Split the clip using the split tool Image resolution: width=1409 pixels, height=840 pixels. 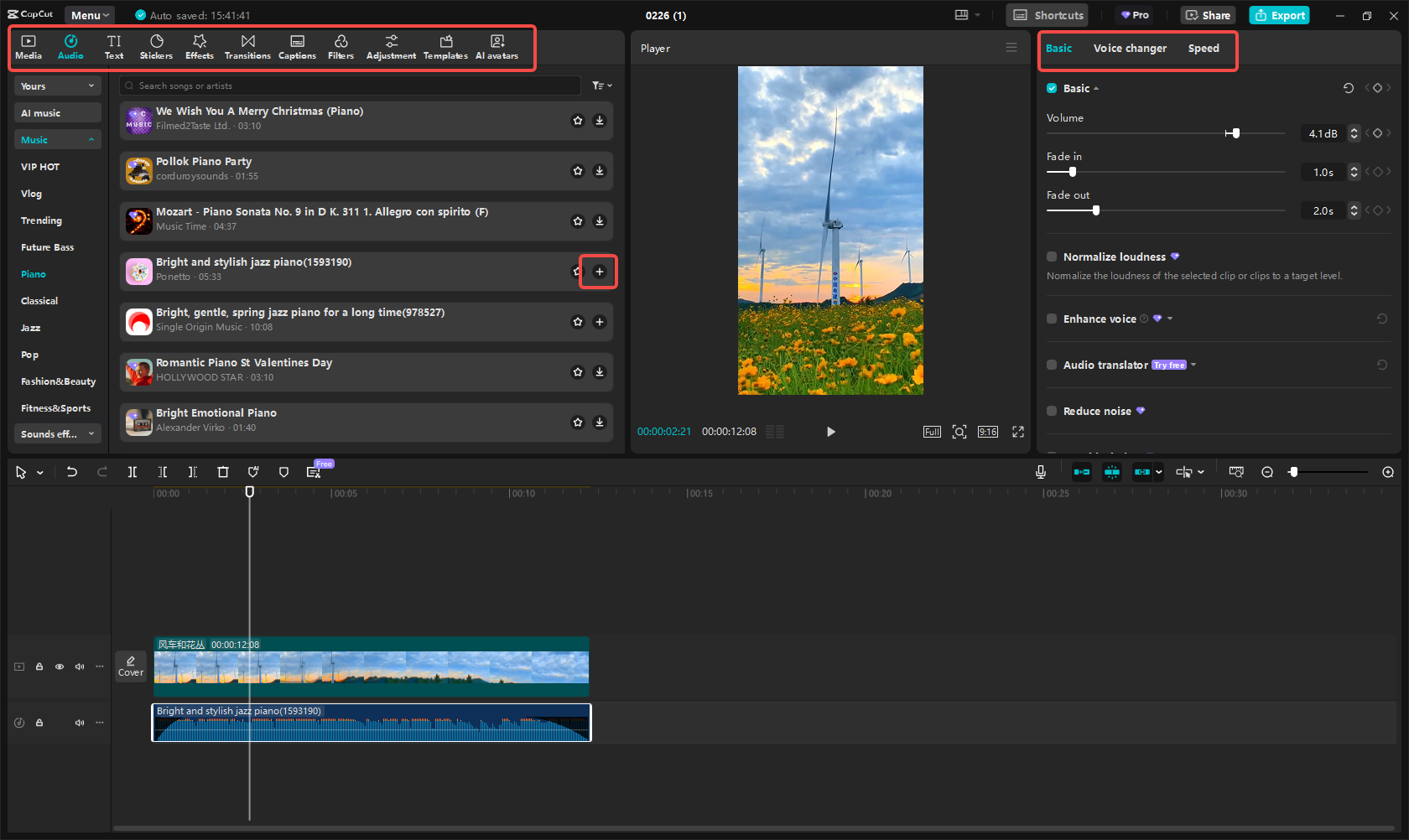tap(133, 471)
